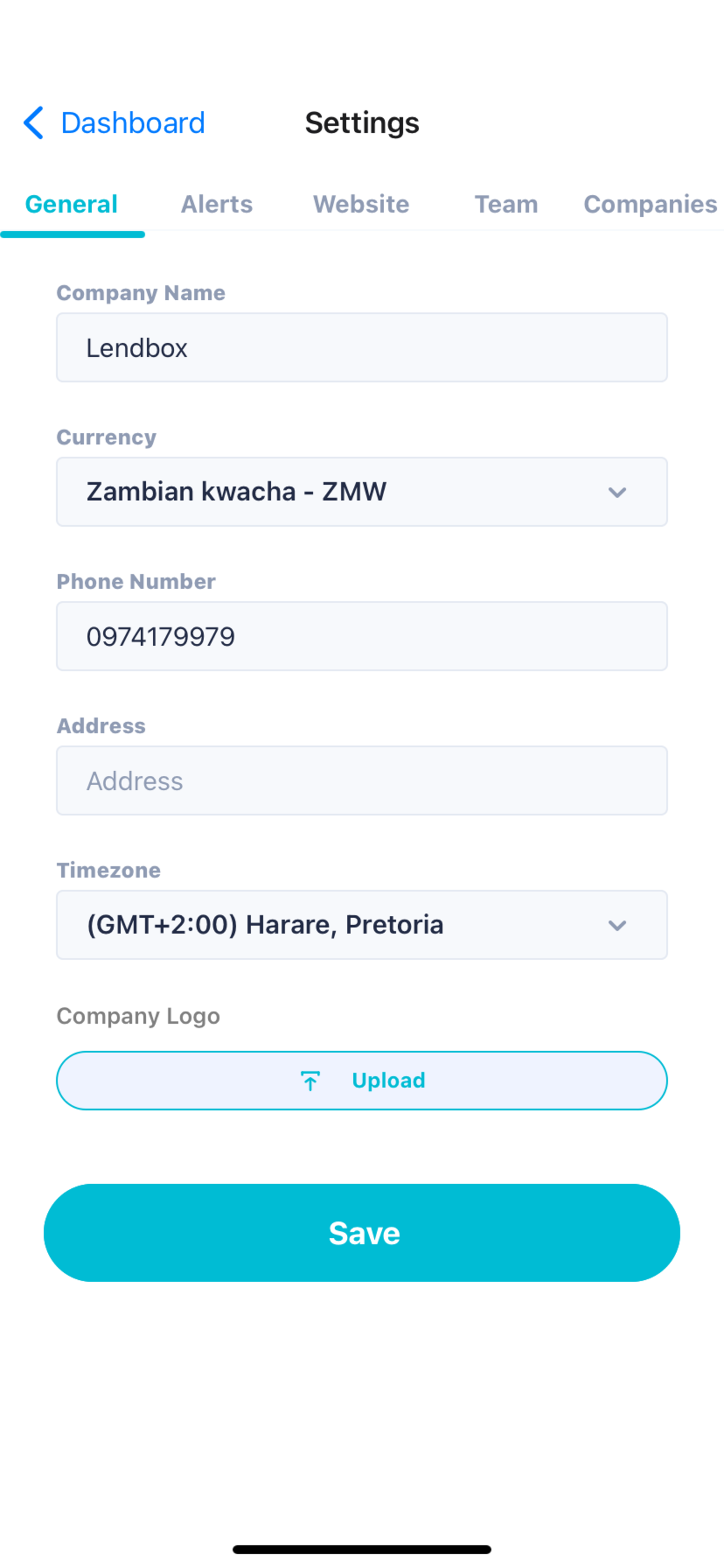Tap the back chevron arrow icon
This screenshot has width=724, height=1568.
tap(33, 123)
